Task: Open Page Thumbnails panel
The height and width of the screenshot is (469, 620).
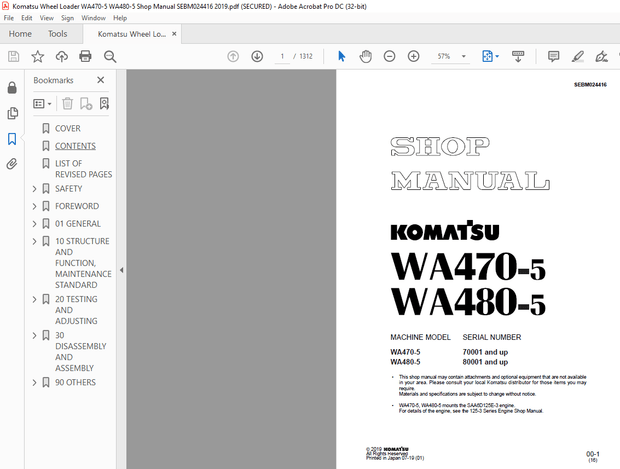Action: pyautogui.click(x=12, y=113)
